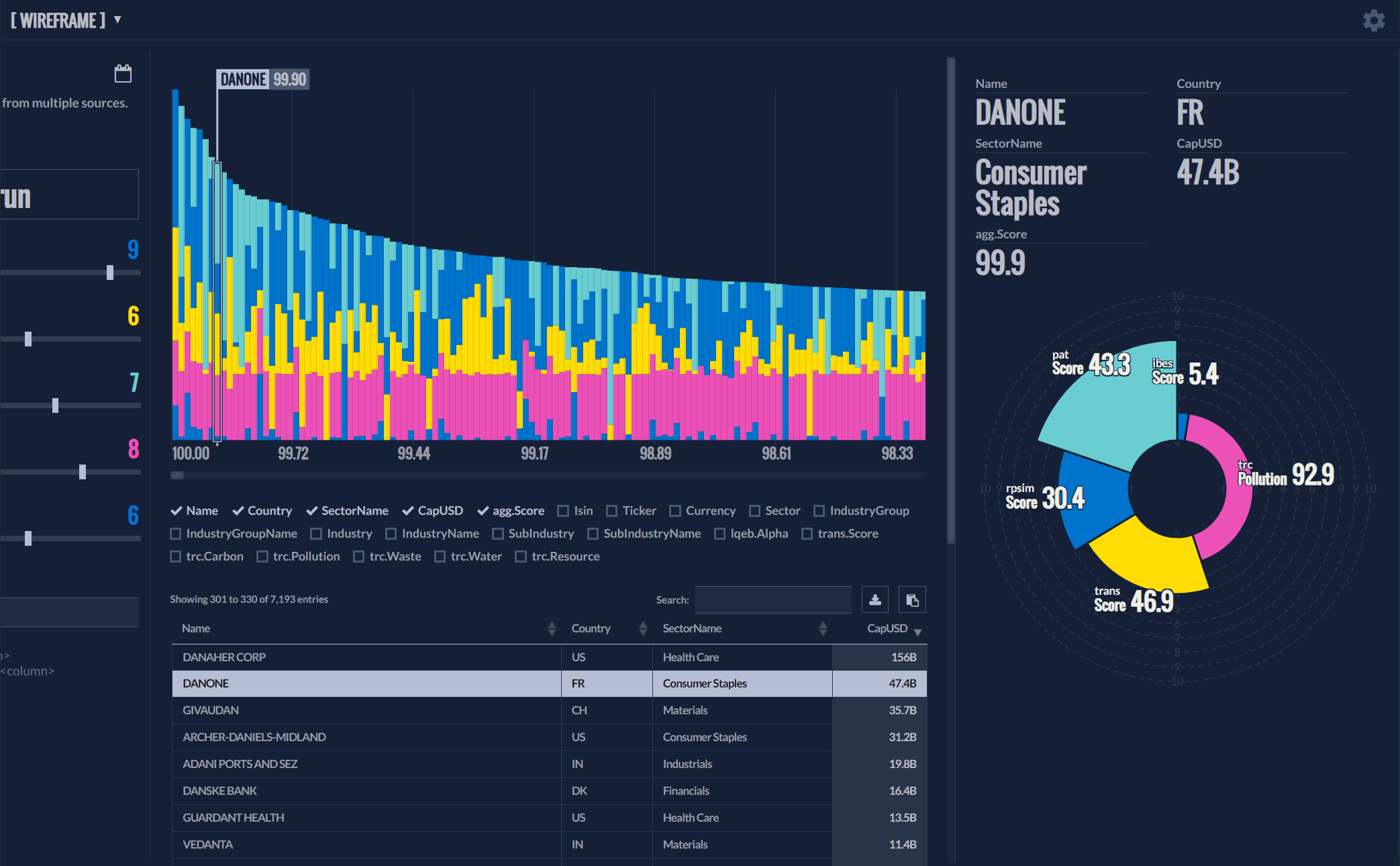This screenshot has width=1400, height=866.
Task: Enable the trc.Waste column checkbox
Action: [359, 557]
